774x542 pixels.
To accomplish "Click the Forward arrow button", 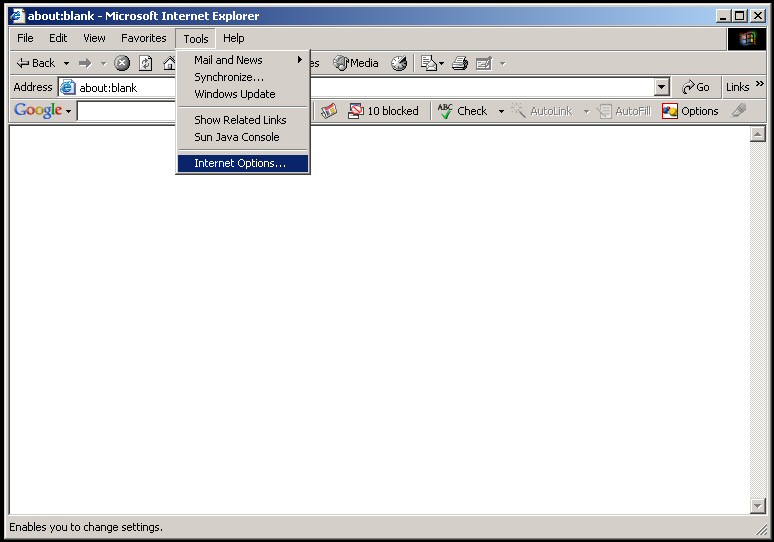I will (x=85, y=63).
